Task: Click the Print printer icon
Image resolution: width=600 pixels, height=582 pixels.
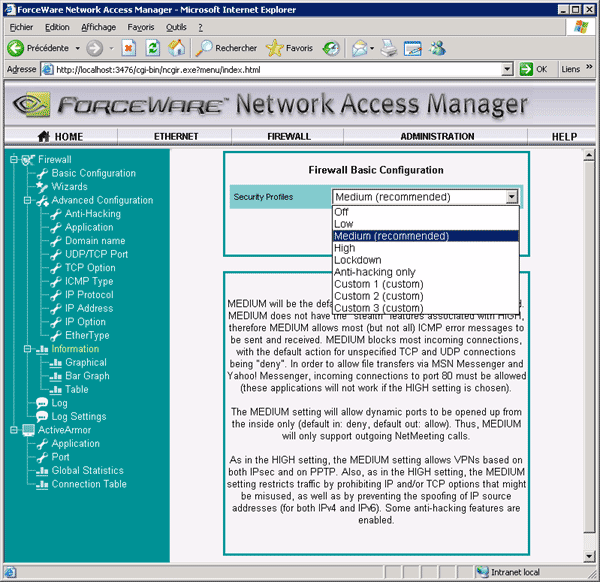Action: 389,48
